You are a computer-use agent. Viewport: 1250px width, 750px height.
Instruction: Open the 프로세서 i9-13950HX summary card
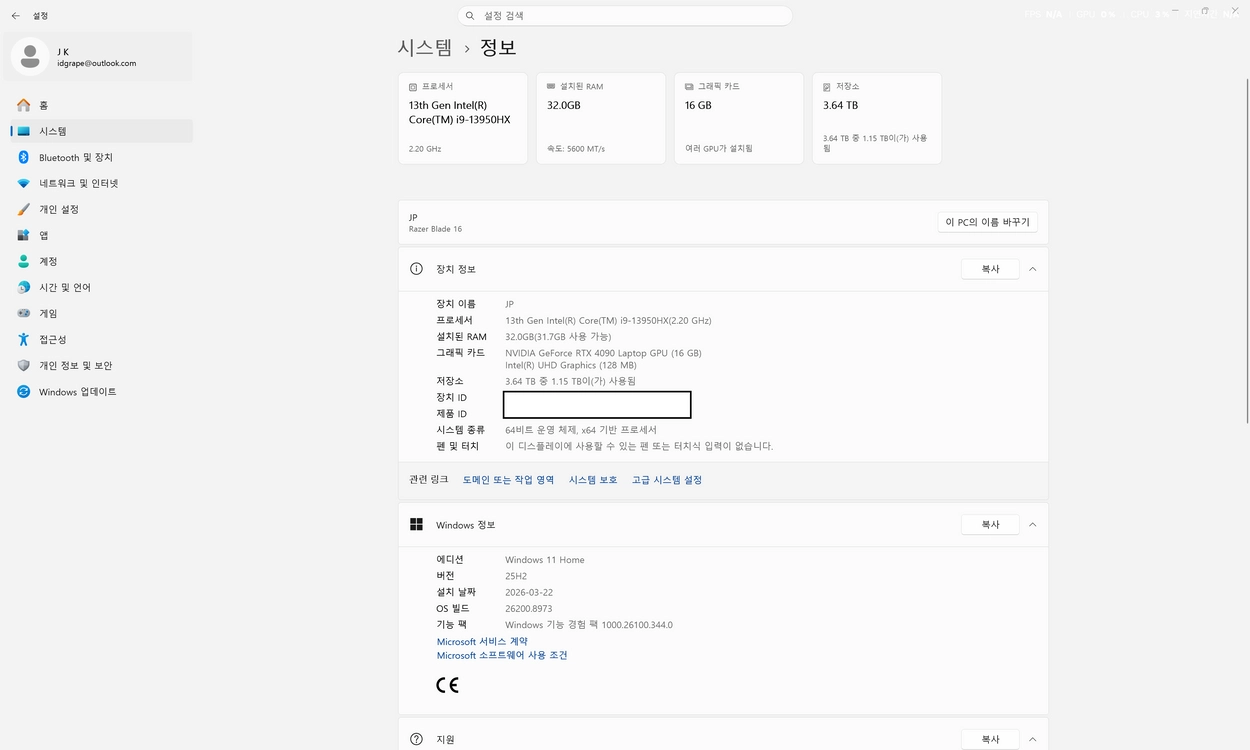463,118
